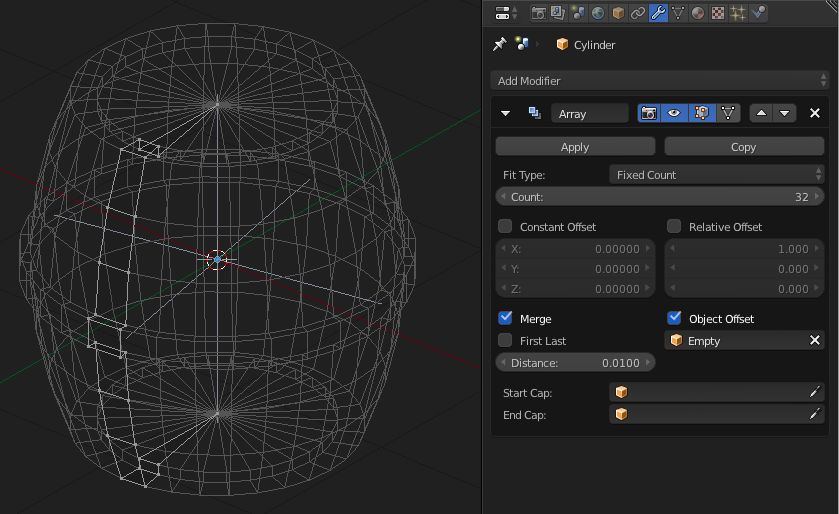This screenshot has width=839, height=514.
Task: Open the Constraints properties tab
Action: point(638,13)
